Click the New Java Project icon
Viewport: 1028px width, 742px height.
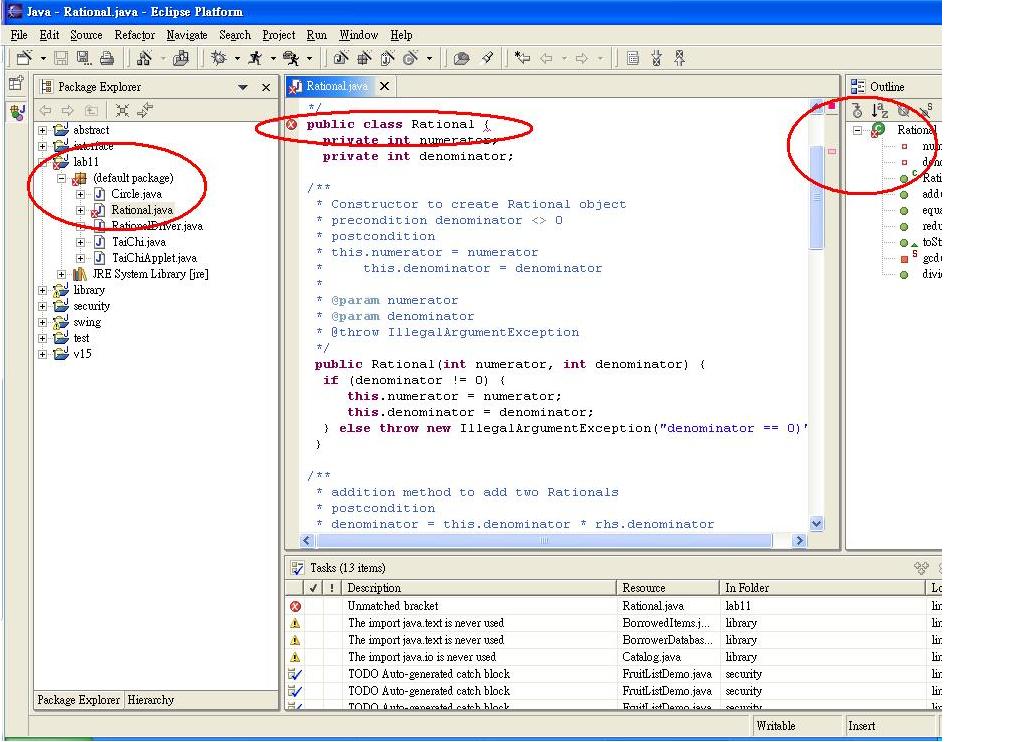(340, 58)
